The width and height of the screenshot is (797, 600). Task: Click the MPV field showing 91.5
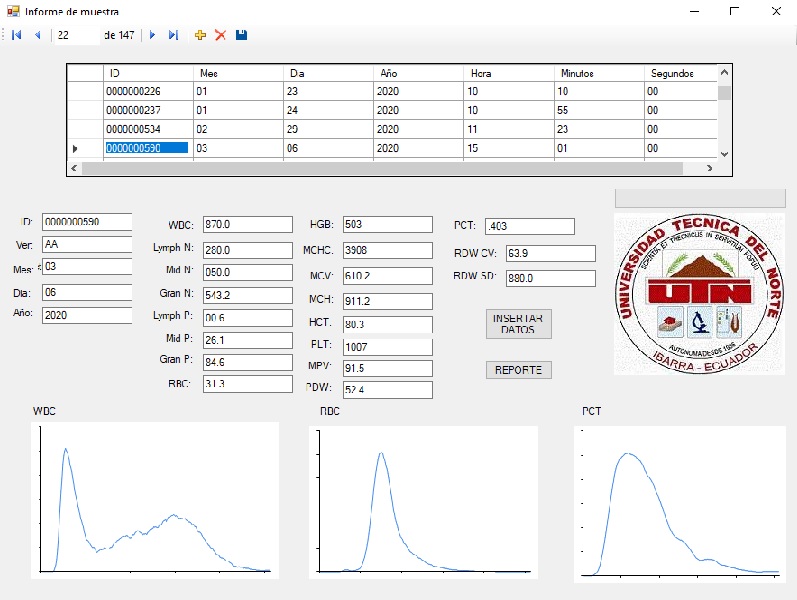(x=388, y=368)
